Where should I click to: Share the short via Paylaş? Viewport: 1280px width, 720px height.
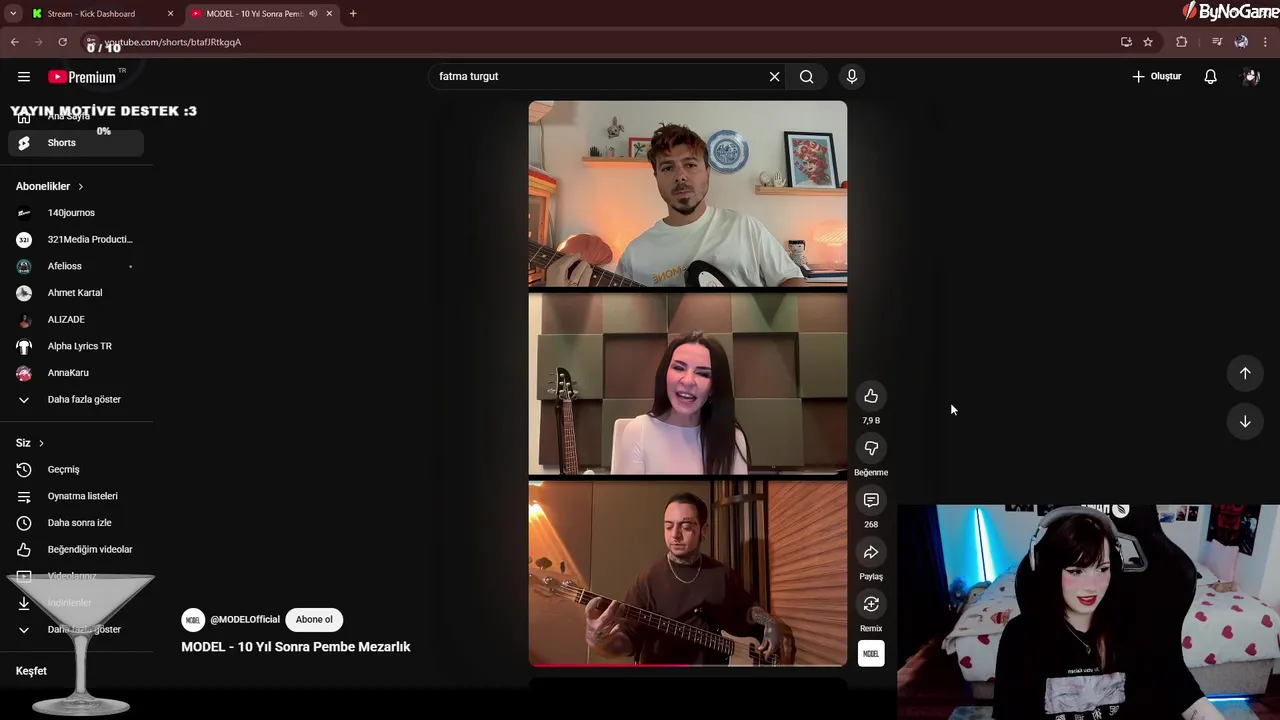click(871, 552)
